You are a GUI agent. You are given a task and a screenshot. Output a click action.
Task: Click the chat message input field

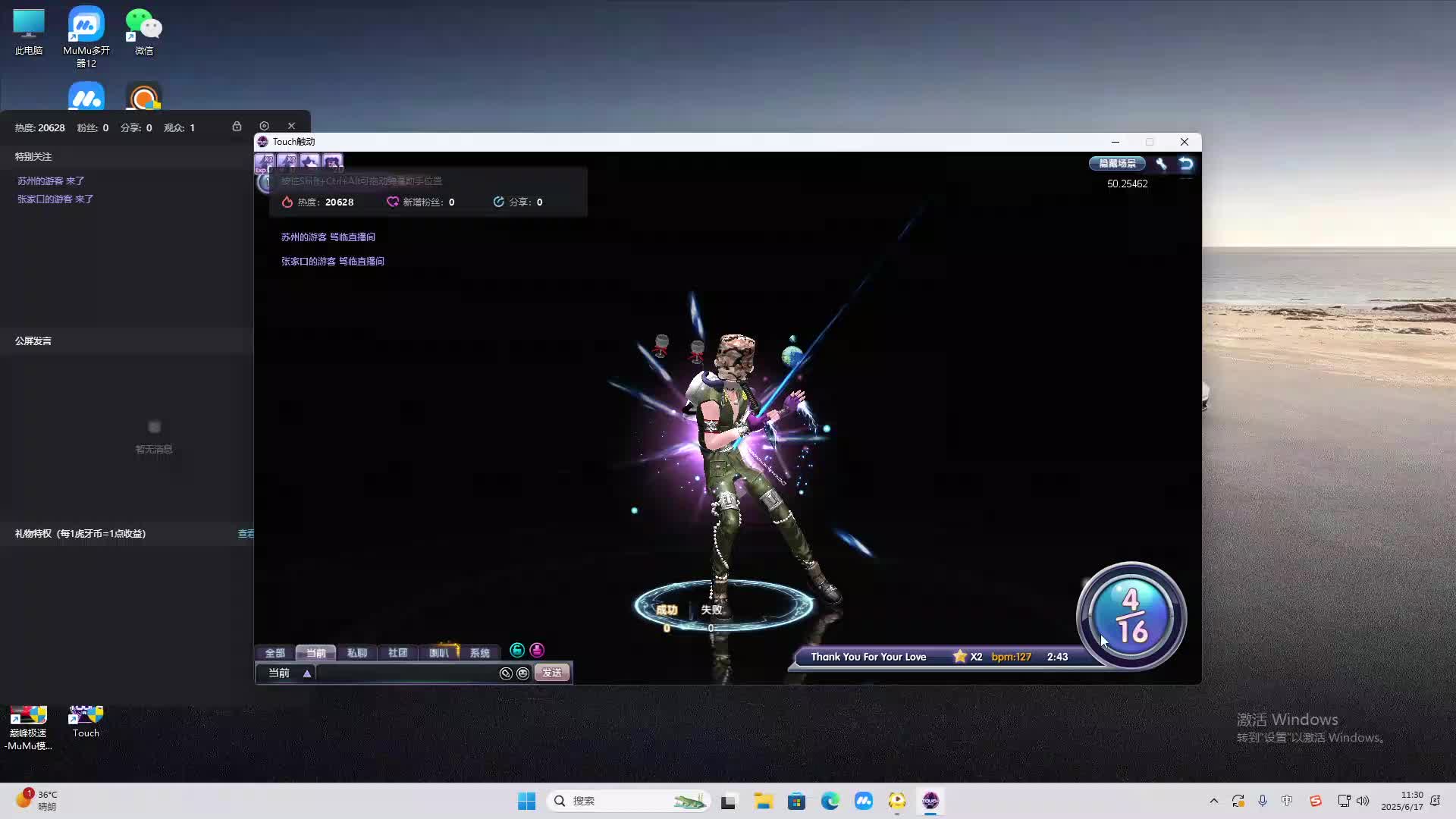tap(406, 673)
